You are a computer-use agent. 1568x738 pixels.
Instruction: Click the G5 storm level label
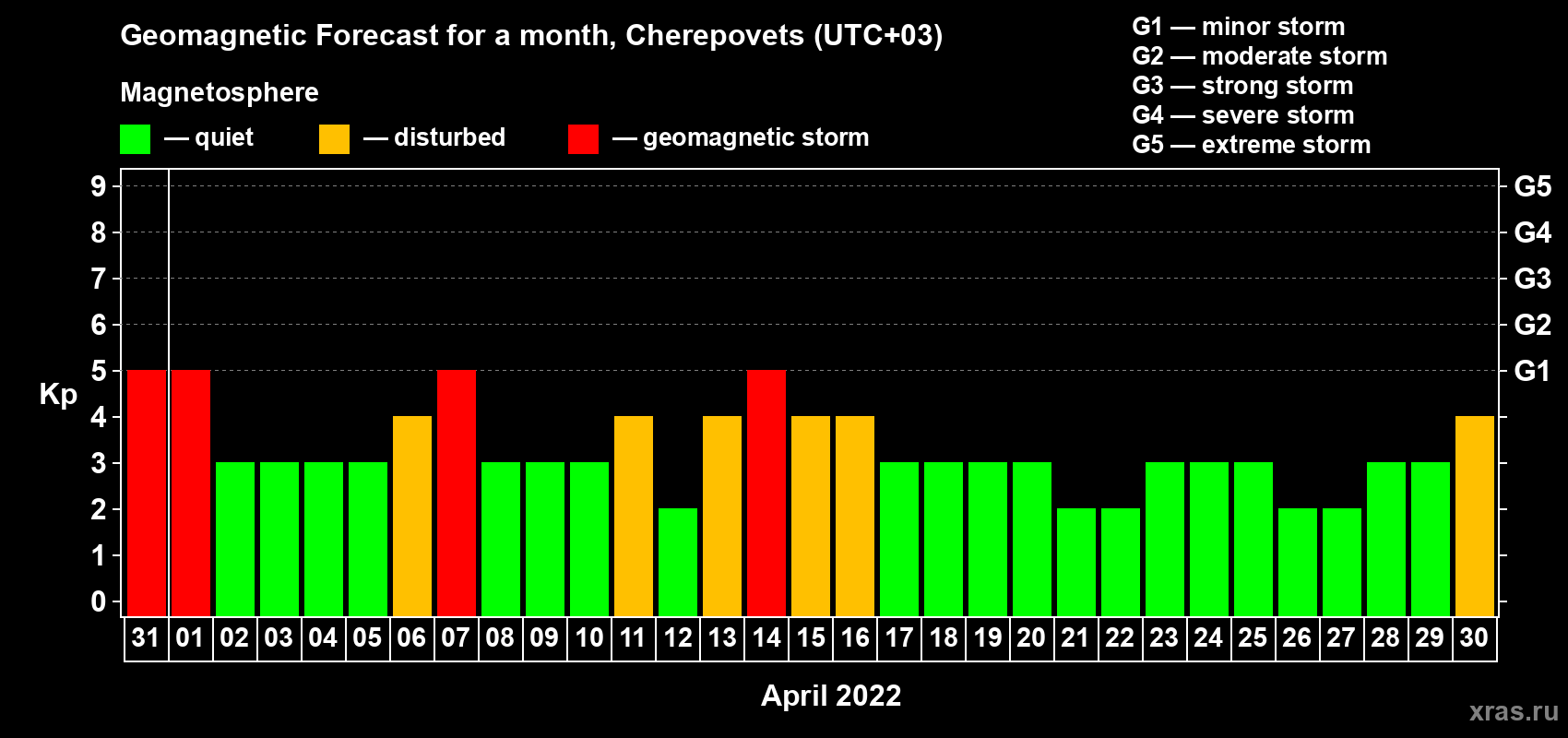coord(1532,186)
